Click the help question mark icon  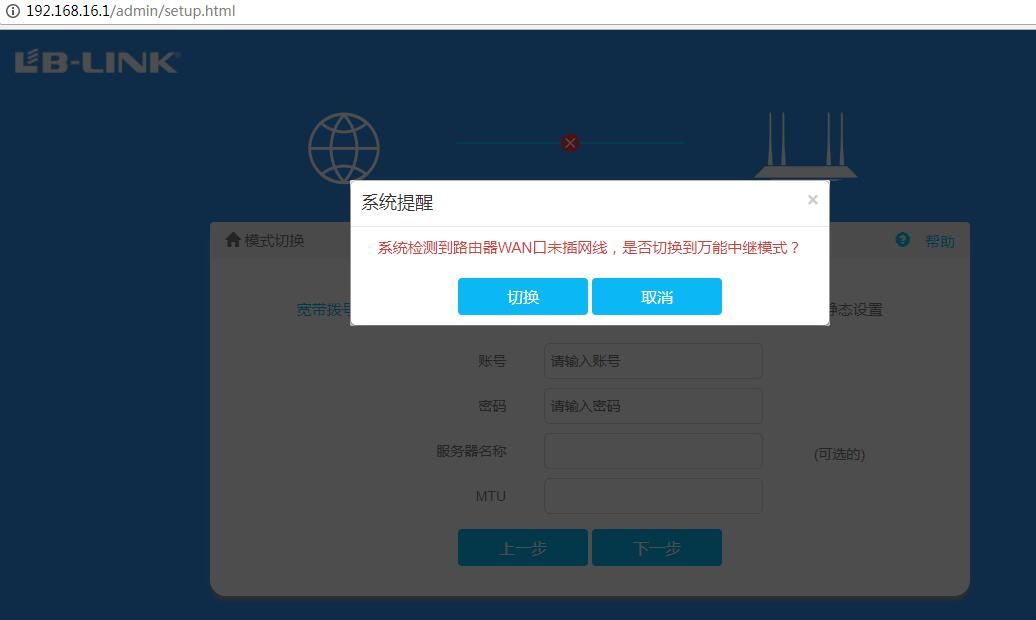[x=903, y=240]
